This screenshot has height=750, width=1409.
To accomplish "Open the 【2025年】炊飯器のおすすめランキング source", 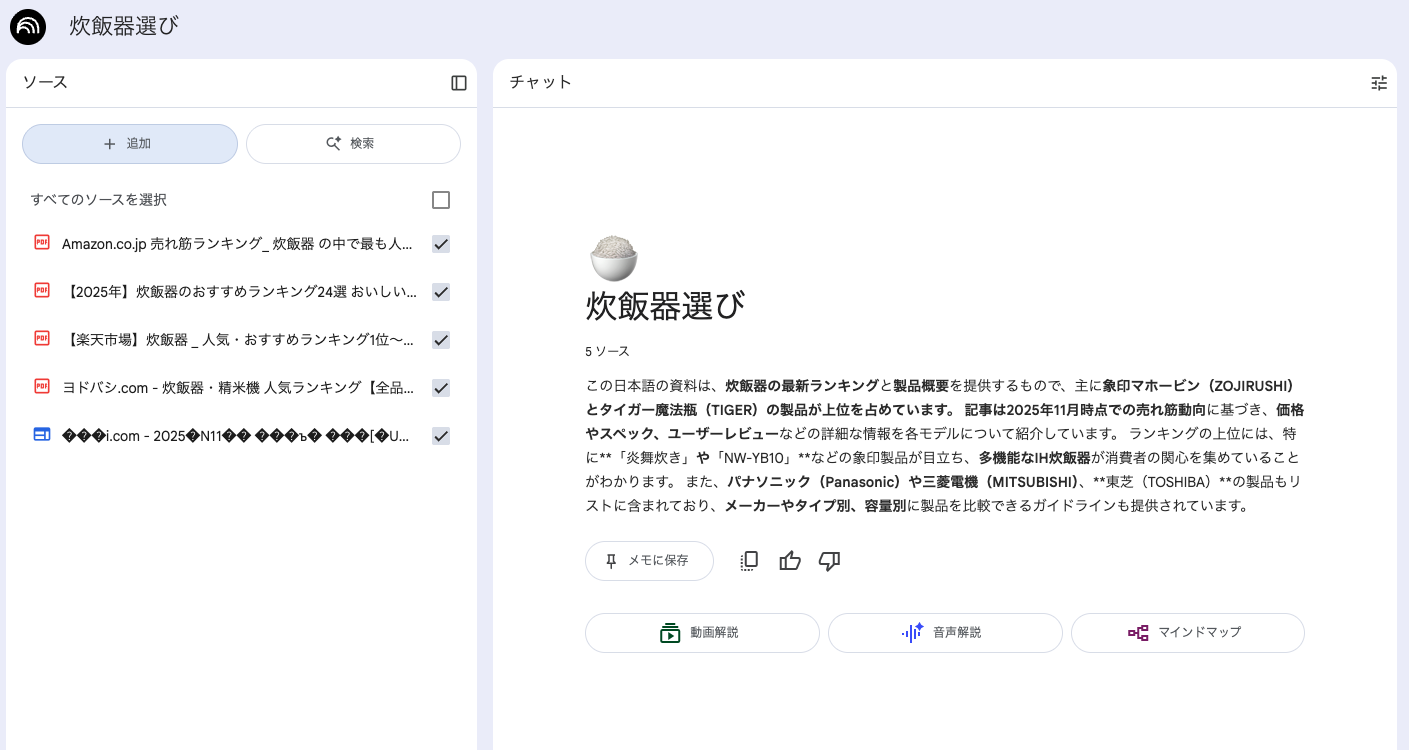I will pyautogui.click(x=240, y=292).
